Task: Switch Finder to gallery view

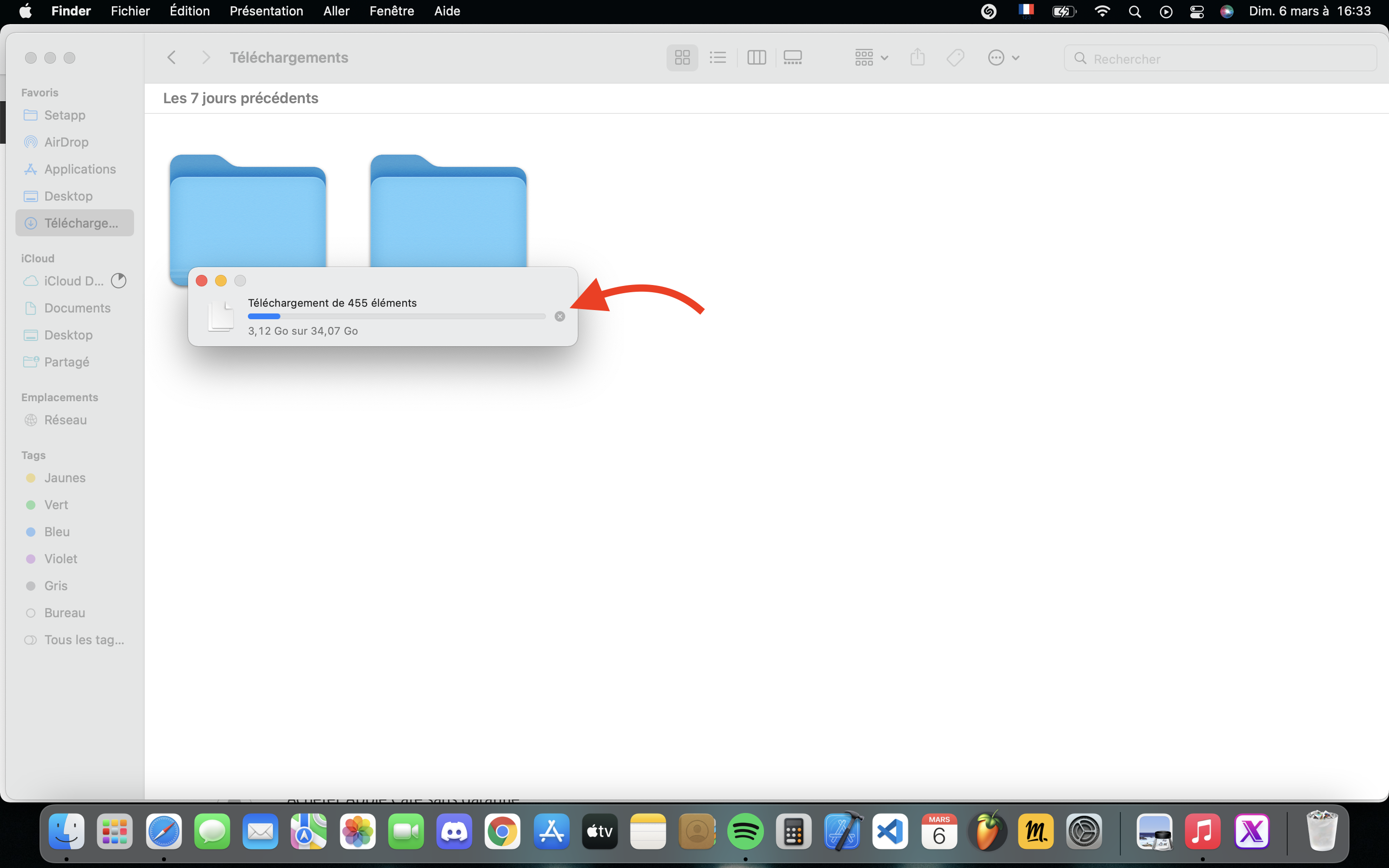Action: point(793,57)
